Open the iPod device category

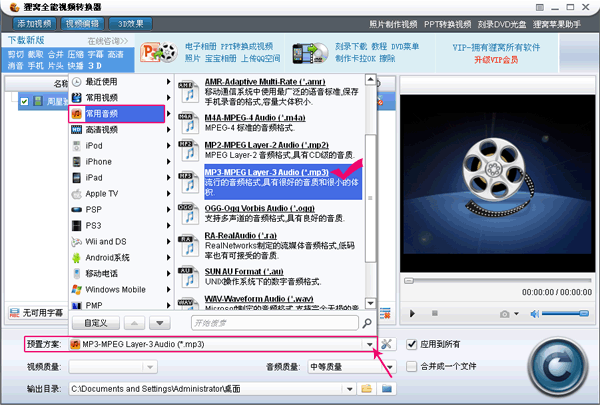(x=120, y=146)
